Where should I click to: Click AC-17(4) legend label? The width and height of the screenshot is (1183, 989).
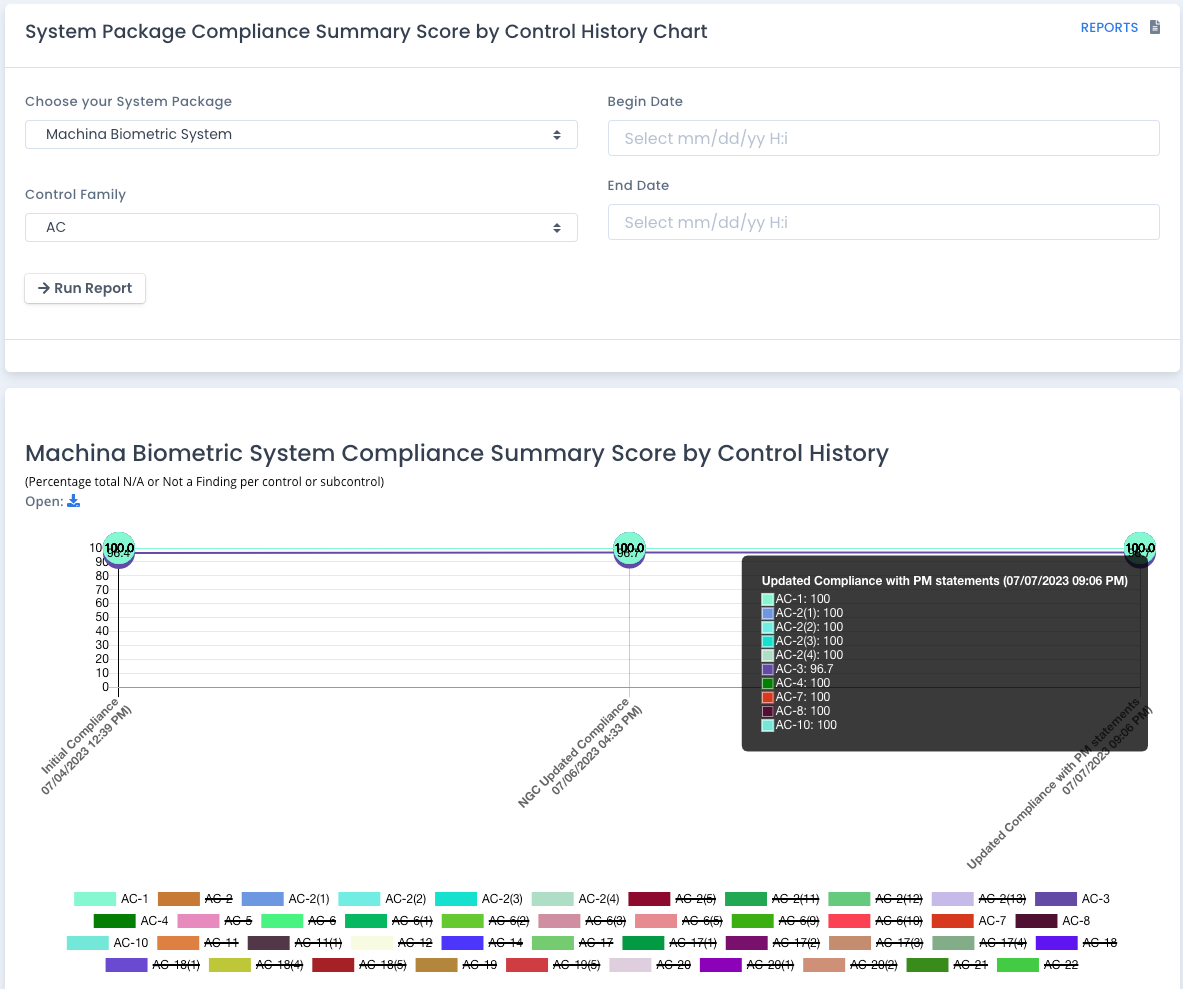point(1003,942)
